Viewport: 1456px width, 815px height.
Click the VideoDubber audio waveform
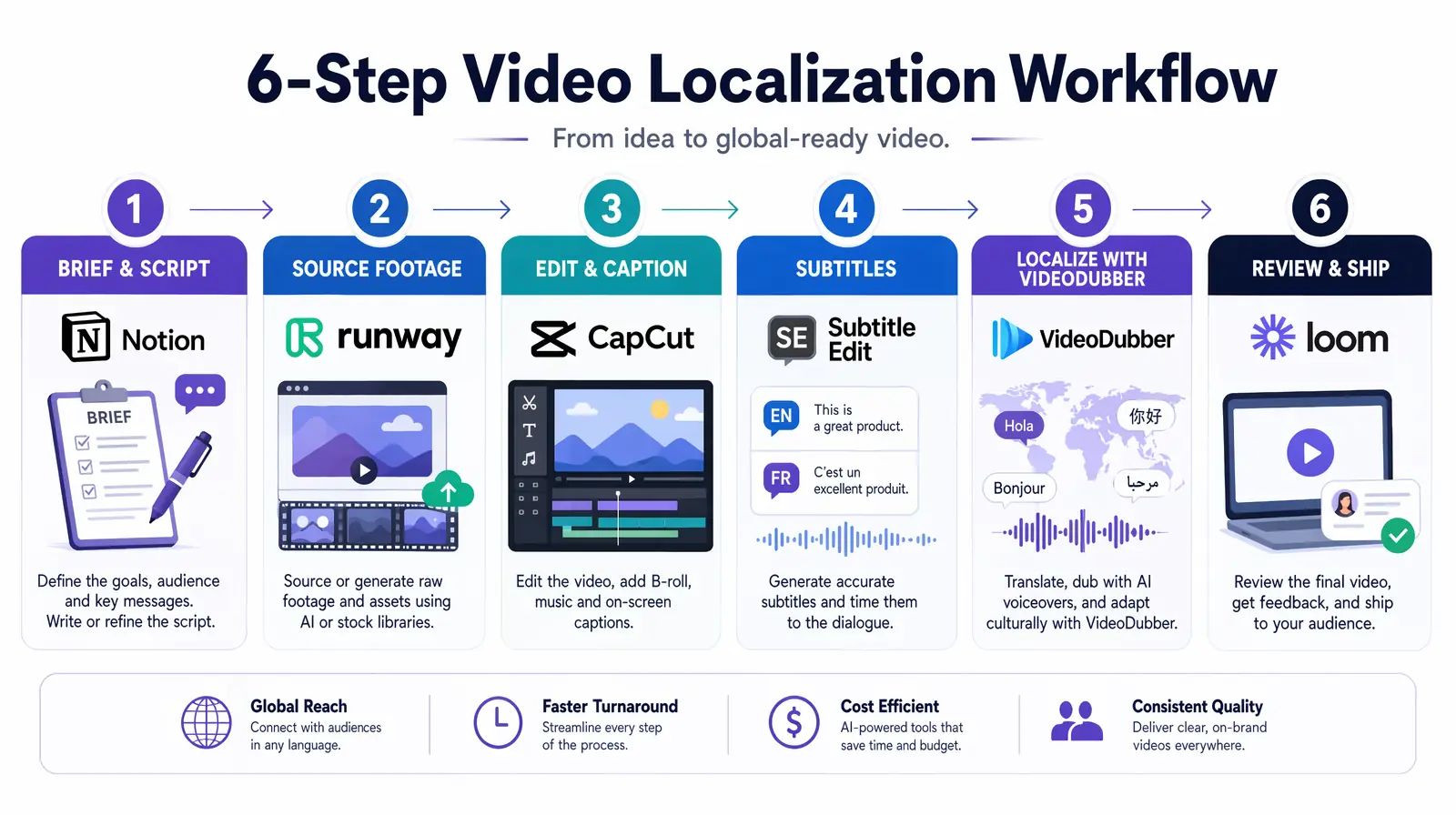(1080, 531)
